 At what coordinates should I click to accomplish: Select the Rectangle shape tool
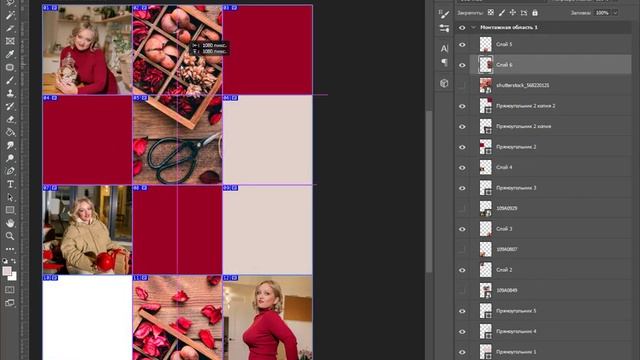10,210
